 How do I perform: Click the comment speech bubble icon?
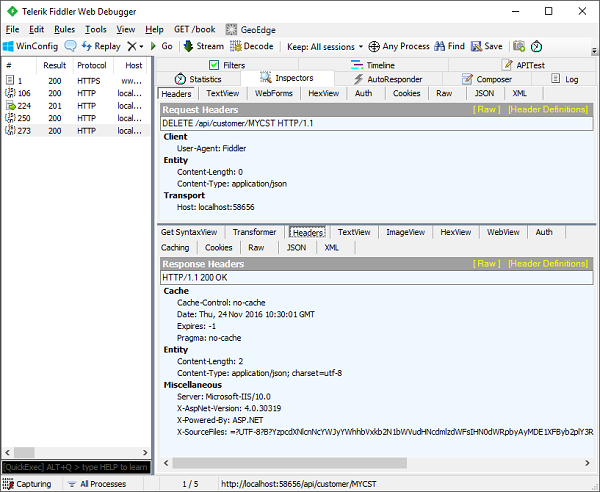point(70,46)
